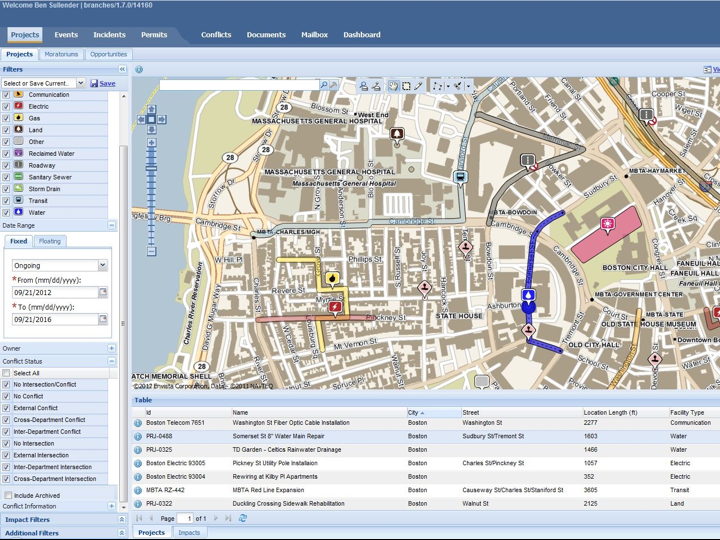Viewport: 720px width, 540px height.
Task: Pan the map east arrow
Action: (162, 119)
